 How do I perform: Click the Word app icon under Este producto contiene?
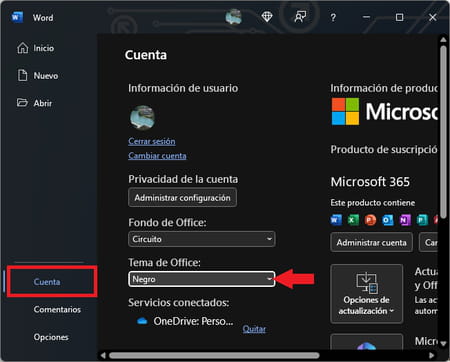click(336, 220)
